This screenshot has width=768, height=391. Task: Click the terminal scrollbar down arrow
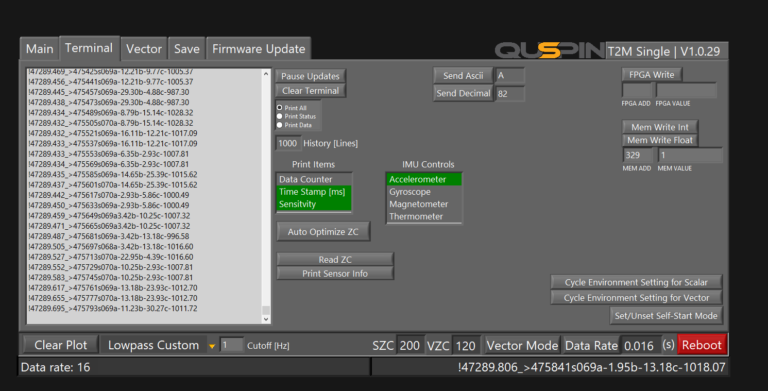(266, 319)
